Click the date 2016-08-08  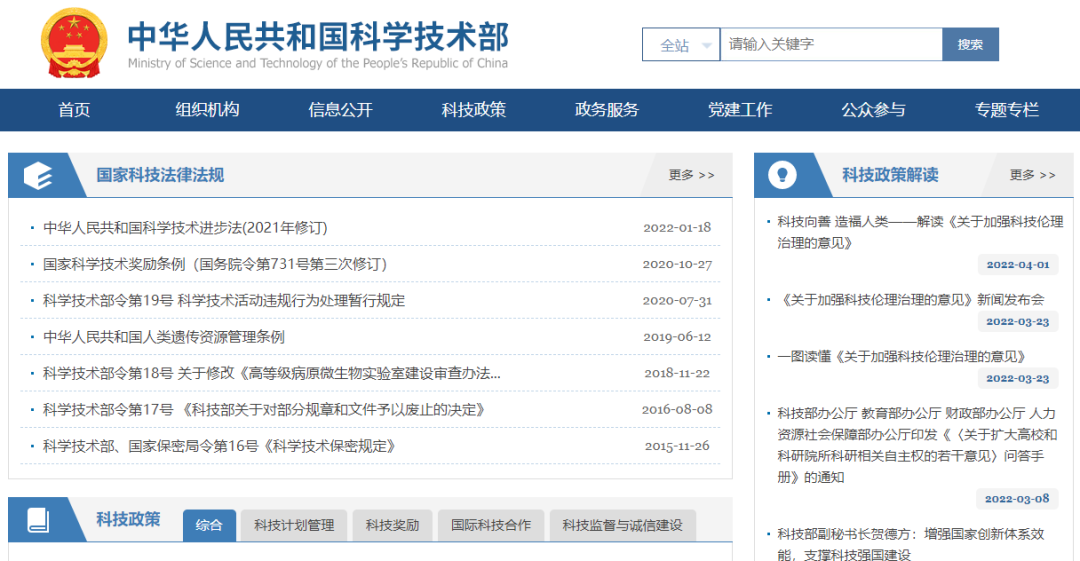coord(677,409)
